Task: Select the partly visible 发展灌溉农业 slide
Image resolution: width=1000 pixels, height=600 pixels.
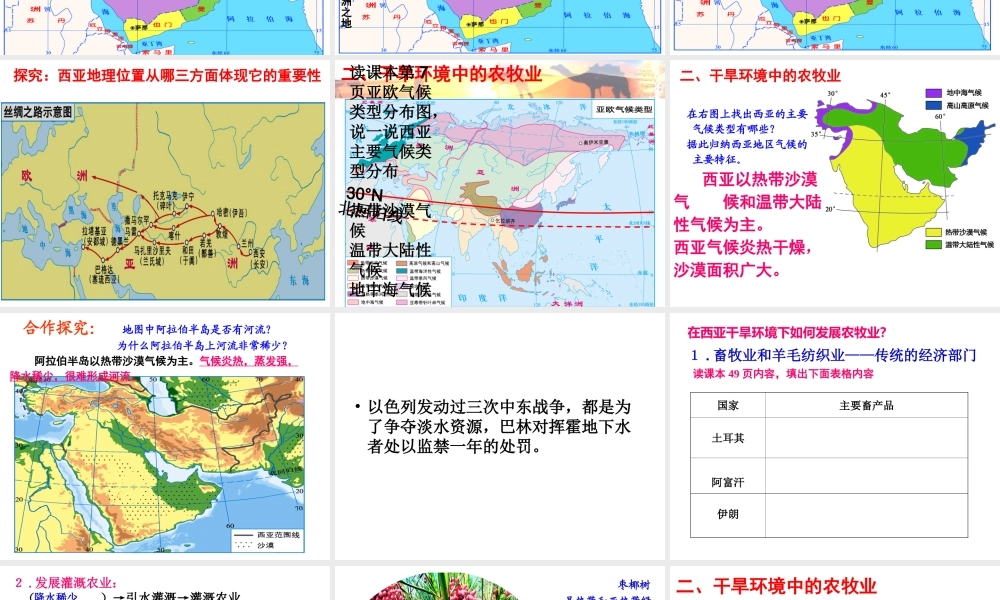Action: [x=165, y=583]
